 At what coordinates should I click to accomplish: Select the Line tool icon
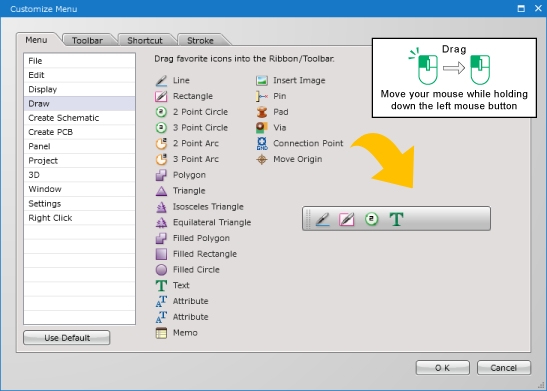coord(161,81)
